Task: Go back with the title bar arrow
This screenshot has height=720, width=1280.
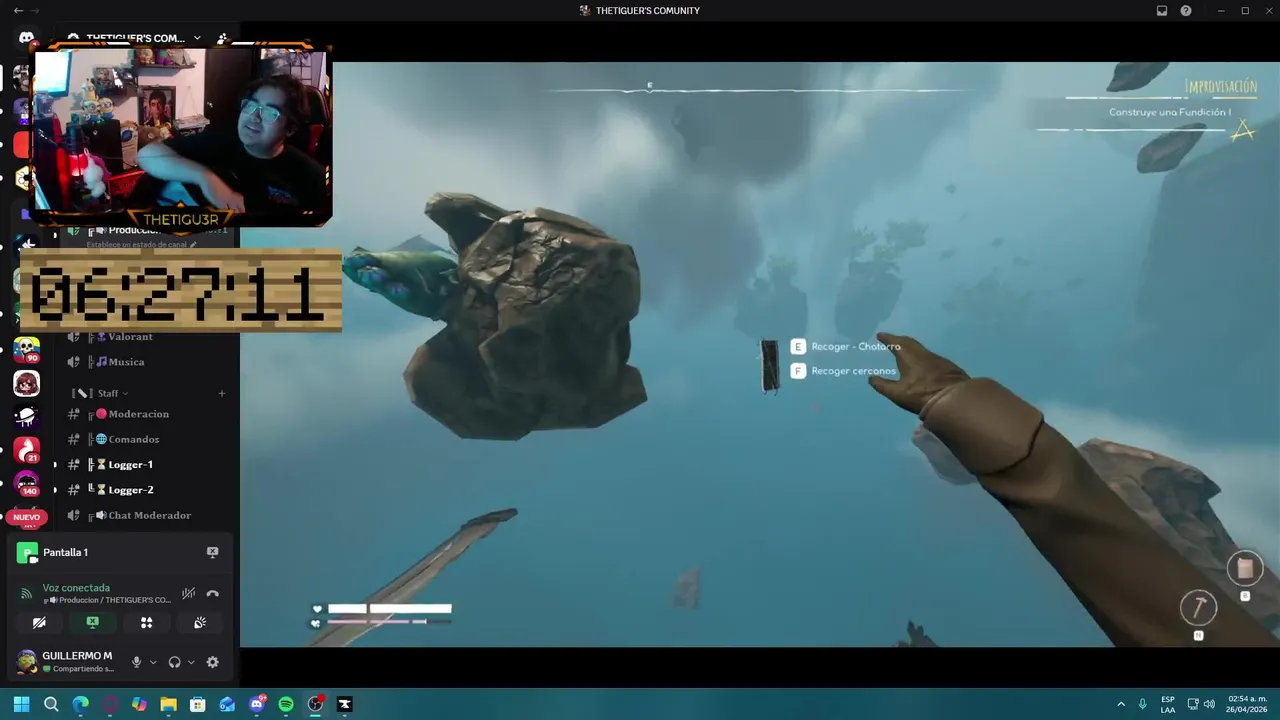Action: coord(18,10)
